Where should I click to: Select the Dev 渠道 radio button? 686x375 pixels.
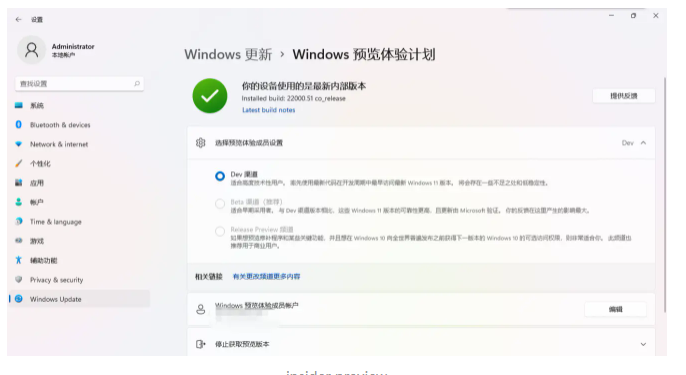pyautogui.click(x=220, y=176)
